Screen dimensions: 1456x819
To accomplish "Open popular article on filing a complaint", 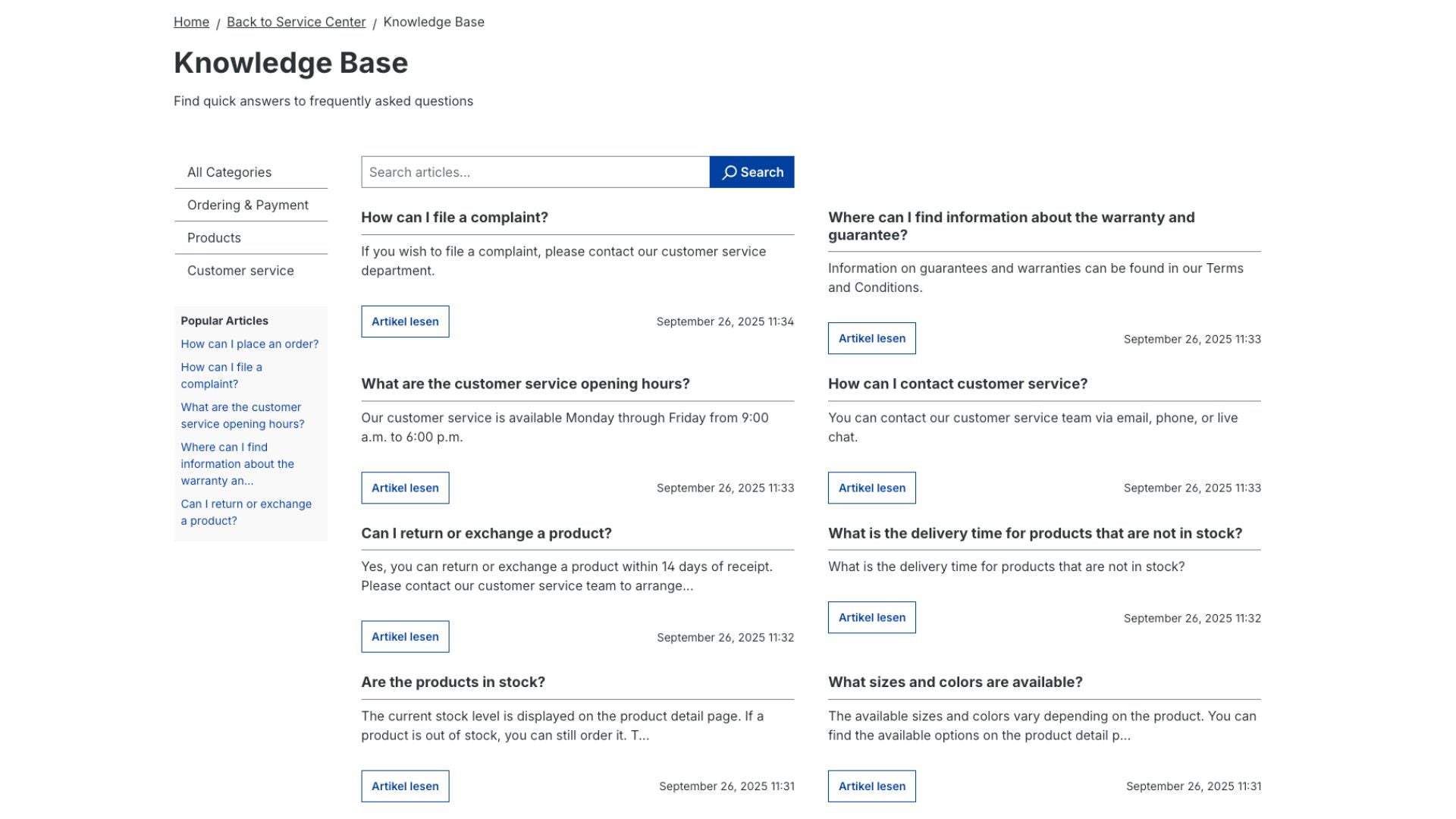I will coord(221,375).
